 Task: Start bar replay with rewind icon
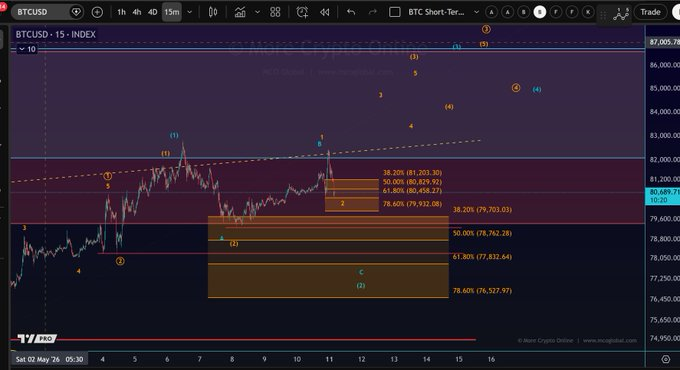click(324, 12)
